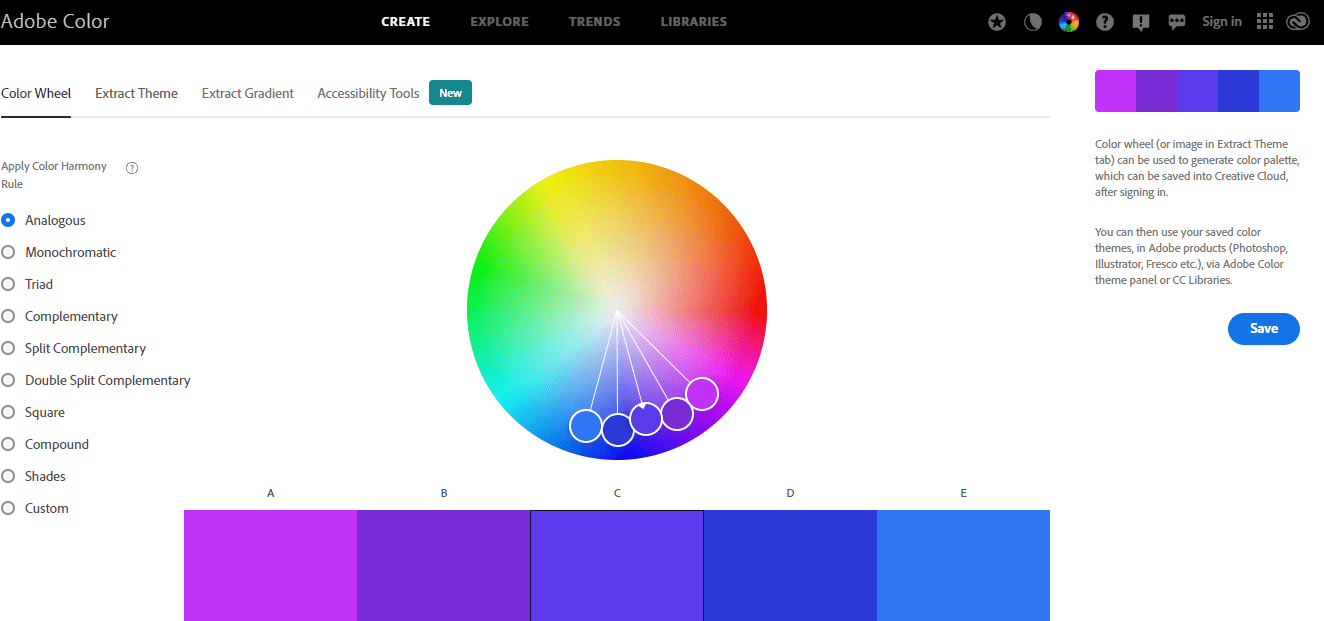Switch to the Extract Theme tab
The image size is (1324, 621).
pos(136,93)
